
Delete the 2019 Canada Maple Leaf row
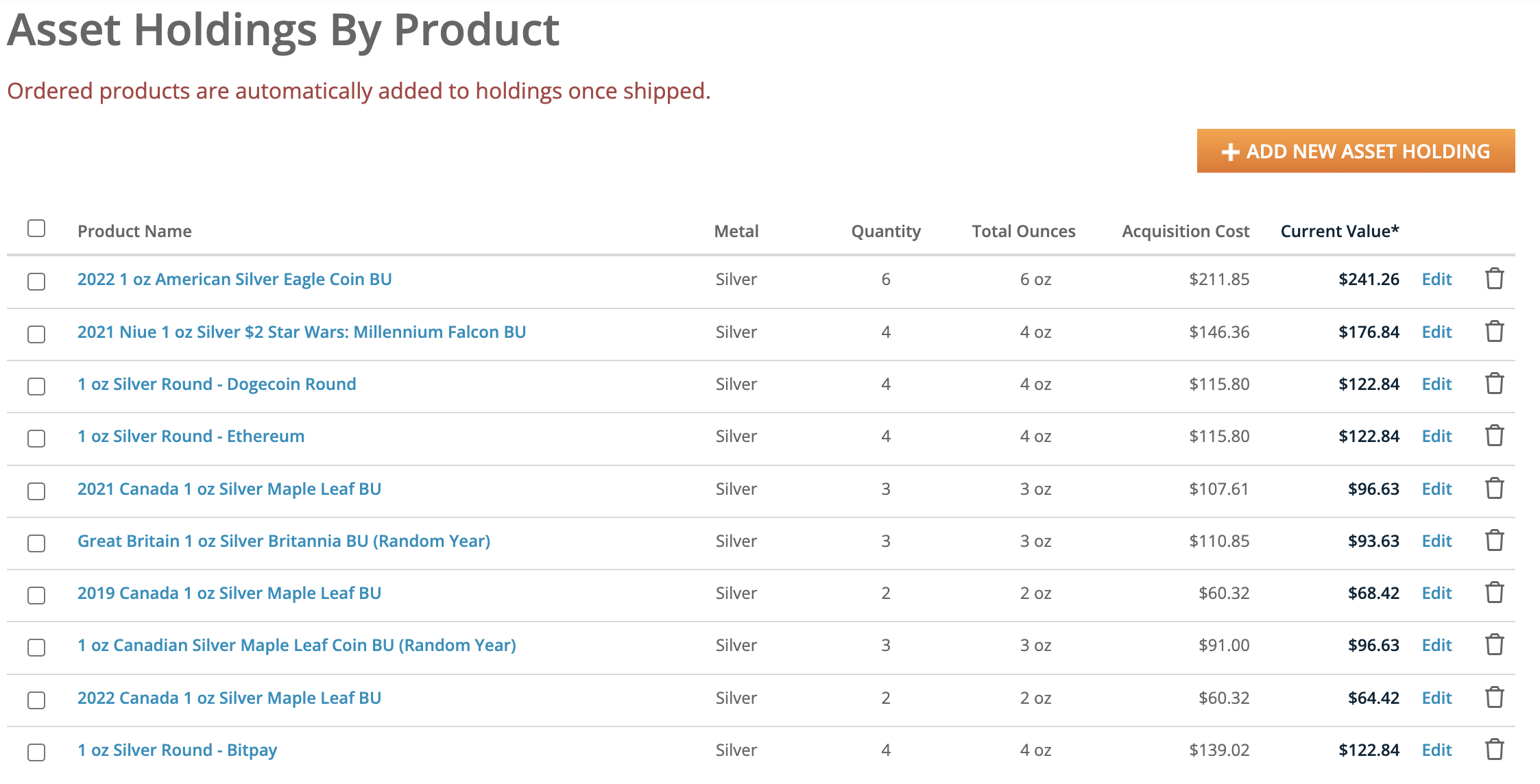(1494, 593)
